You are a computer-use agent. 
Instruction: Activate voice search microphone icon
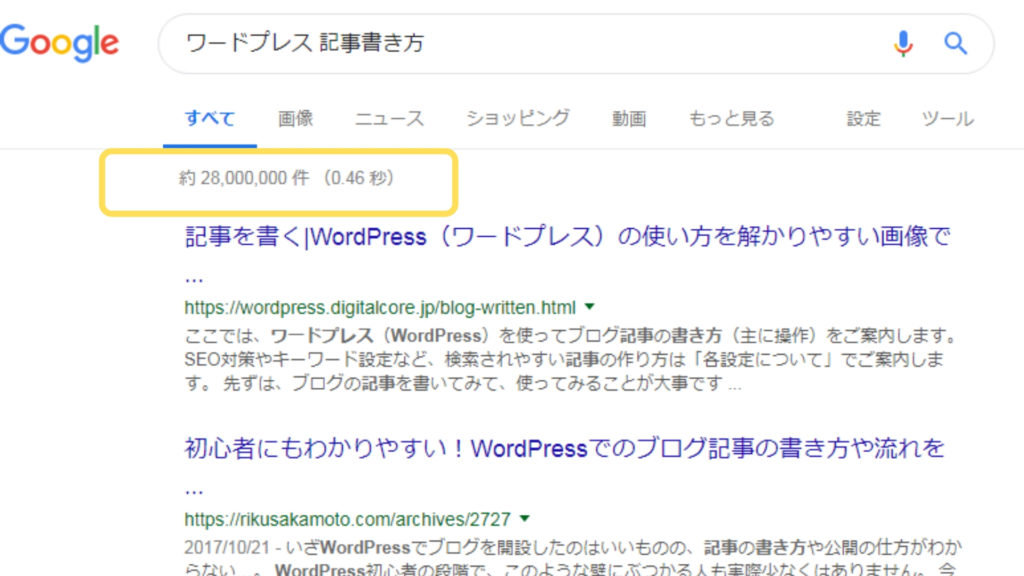click(903, 44)
